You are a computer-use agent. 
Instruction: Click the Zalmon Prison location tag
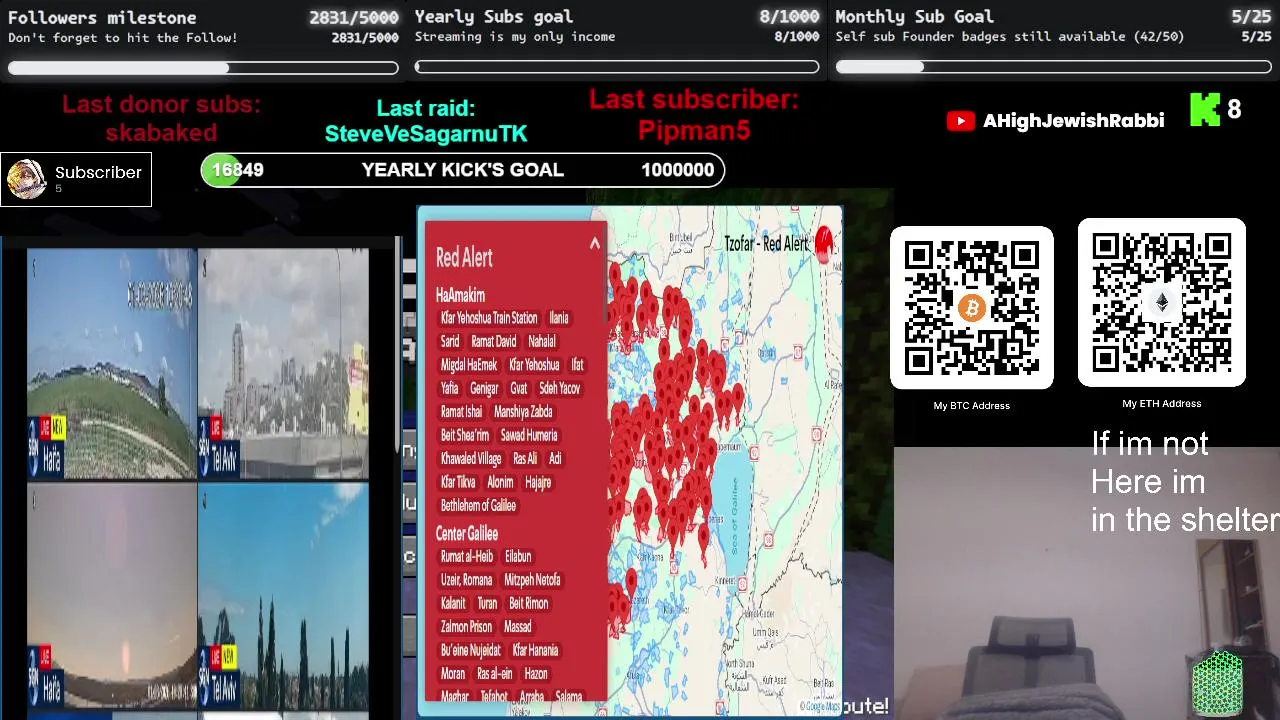click(466, 627)
